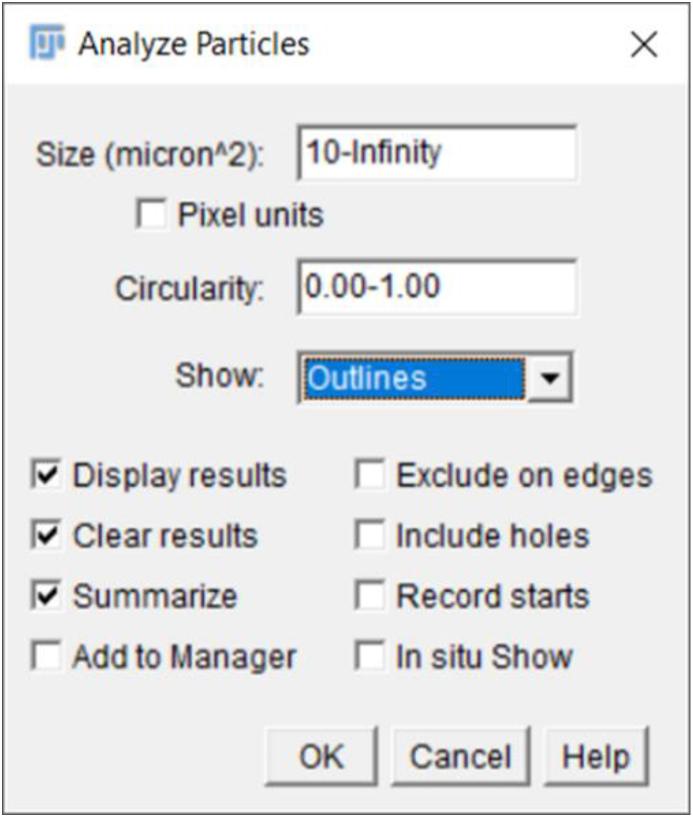Select the Outlines combo box value
Screen dimensions: 693x817
(415, 377)
